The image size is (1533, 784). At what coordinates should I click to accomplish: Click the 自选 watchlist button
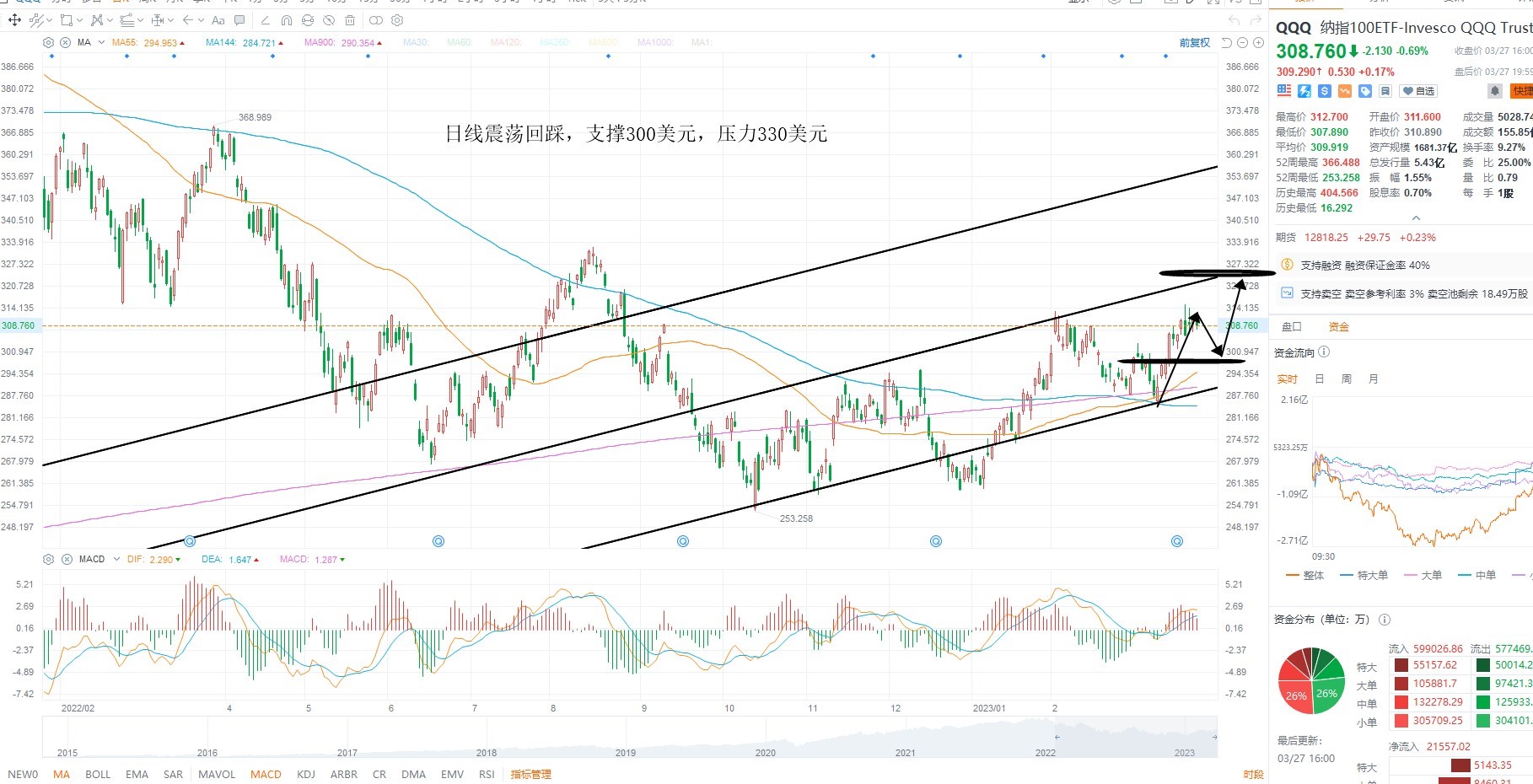pyautogui.click(x=1418, y=91)
